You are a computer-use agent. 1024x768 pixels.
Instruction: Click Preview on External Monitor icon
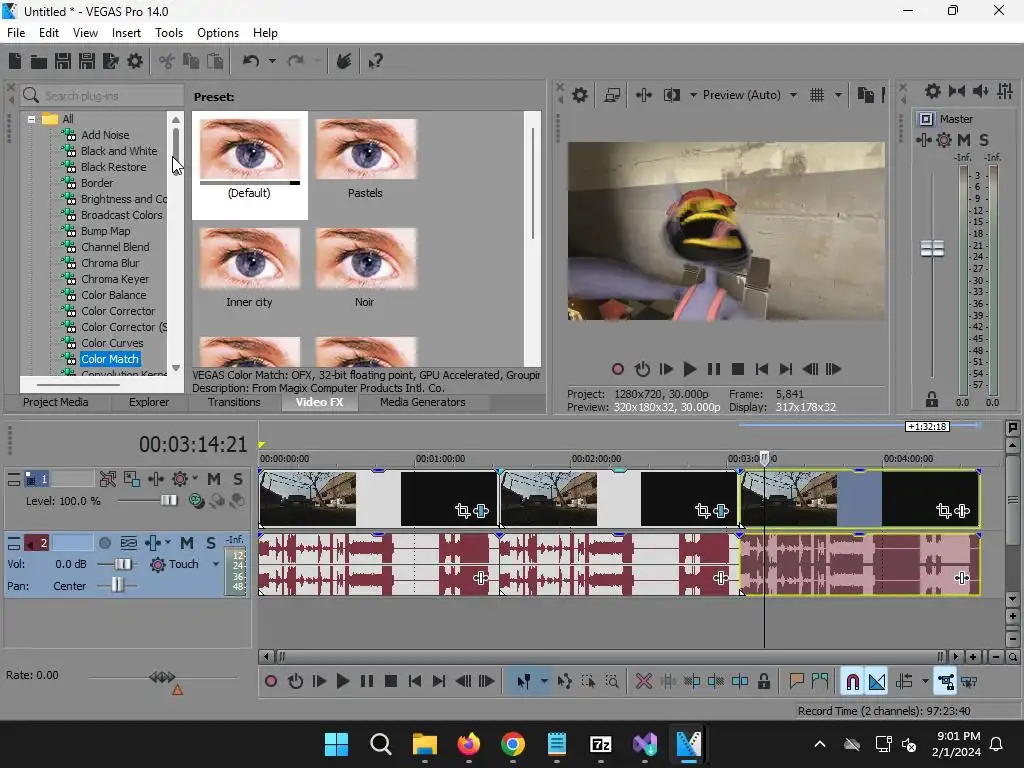tap(612, 95)
